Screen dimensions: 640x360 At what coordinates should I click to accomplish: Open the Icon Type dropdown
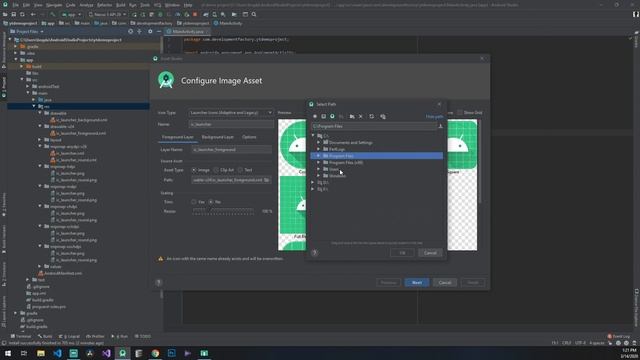point(231,113)
